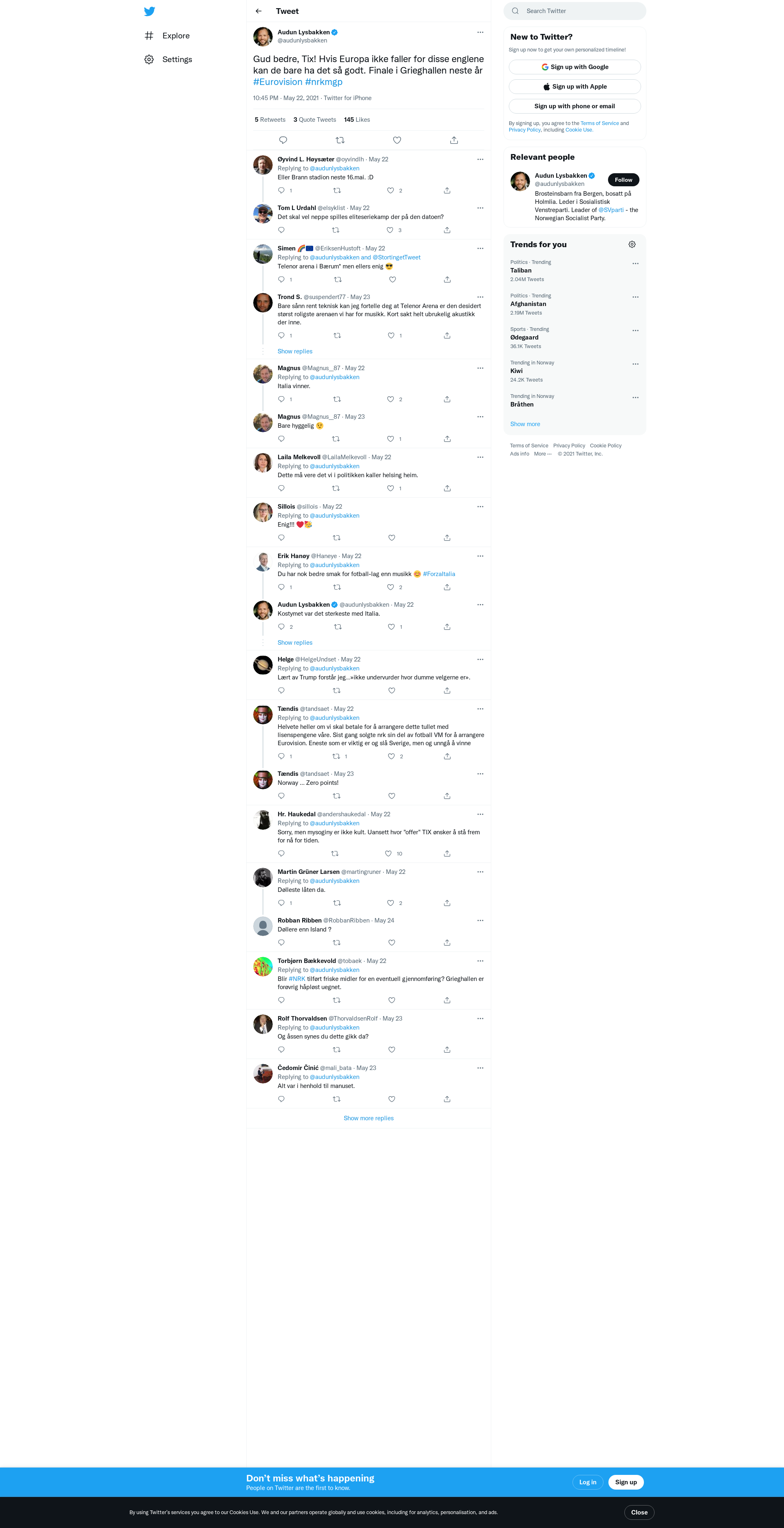Expand Show more replies at bottom
Viewport: 784px width, 1528px height.
(368, 1118)
